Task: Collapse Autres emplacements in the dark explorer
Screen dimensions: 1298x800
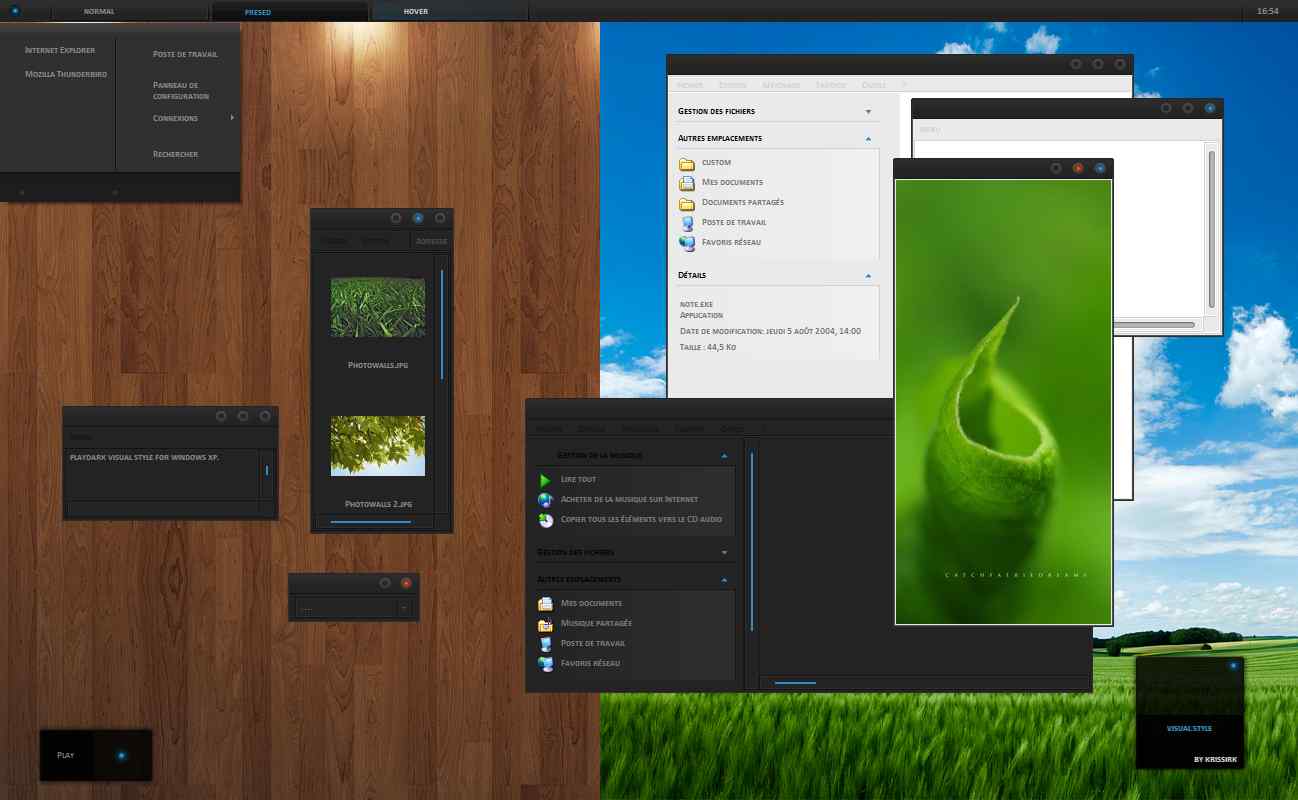Action: pyautogui.click(x=724, y=580)
